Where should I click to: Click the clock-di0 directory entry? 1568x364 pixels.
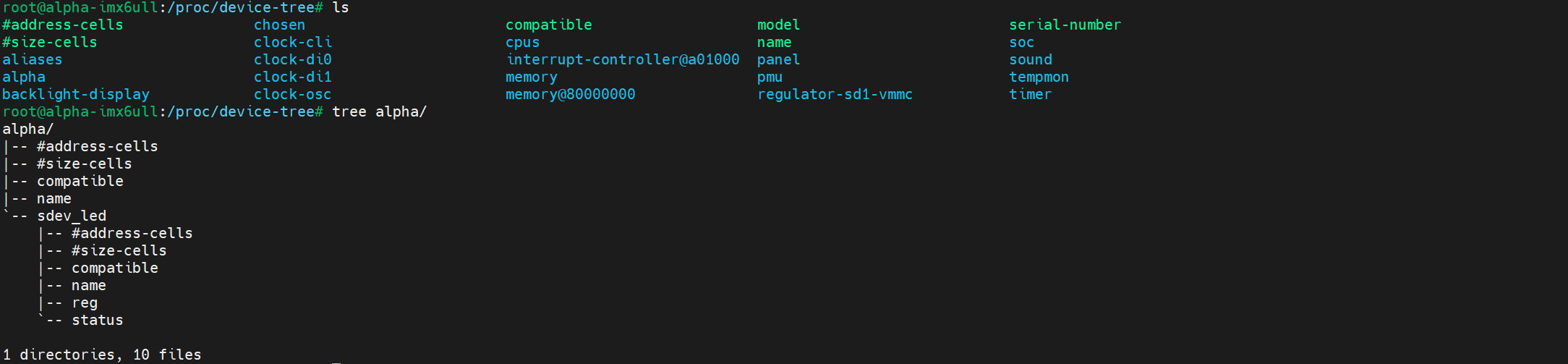tap(292, 59)
